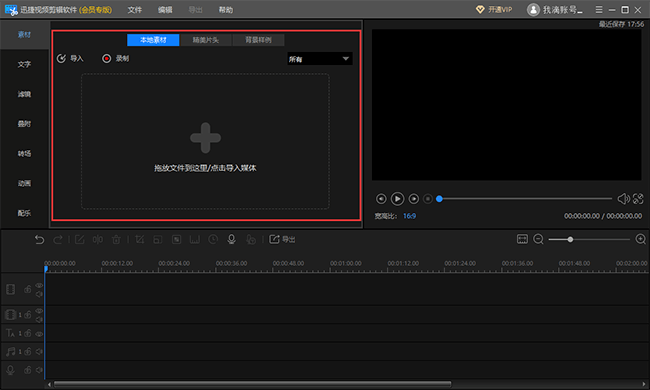The image size is (650, 390).
Task: Click the 导入 import button
Action: [x=70, y=58]
